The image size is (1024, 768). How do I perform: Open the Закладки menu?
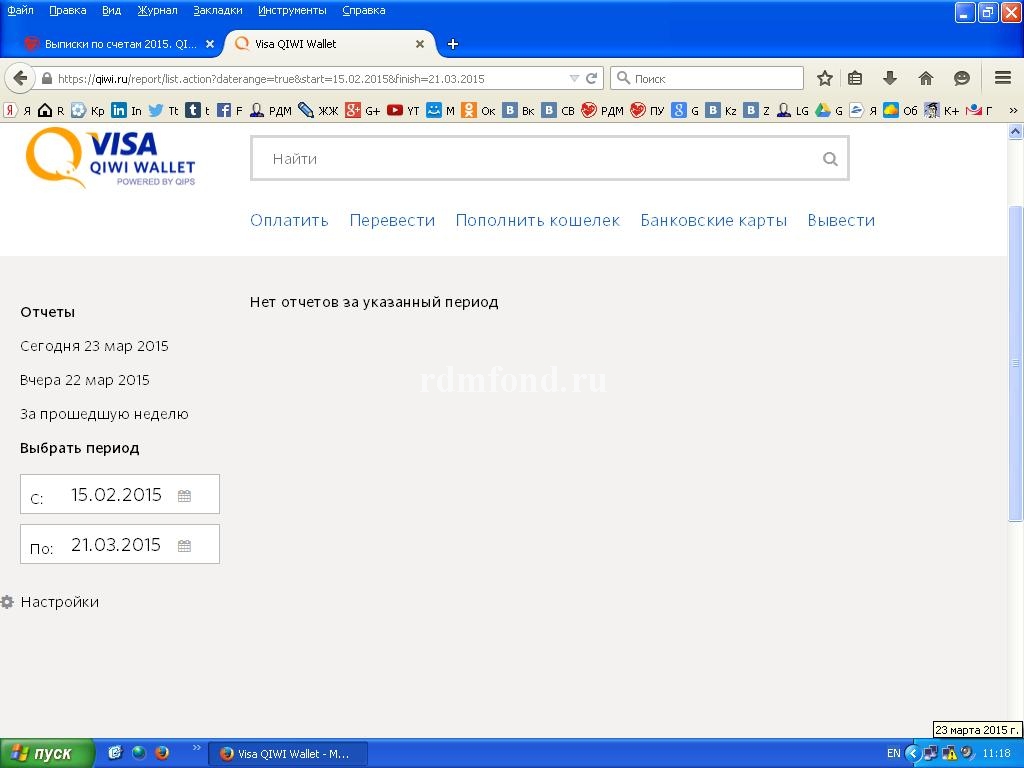click(217, 10)
